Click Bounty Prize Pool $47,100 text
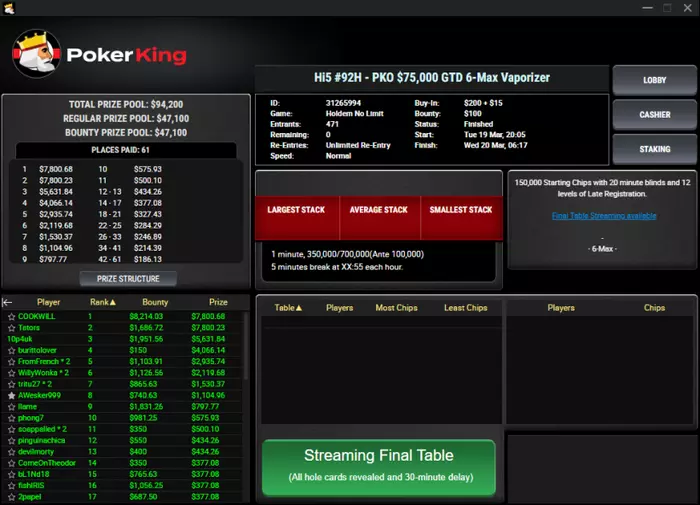The width and height of the screenshot is (700, 505). (126, 133)
